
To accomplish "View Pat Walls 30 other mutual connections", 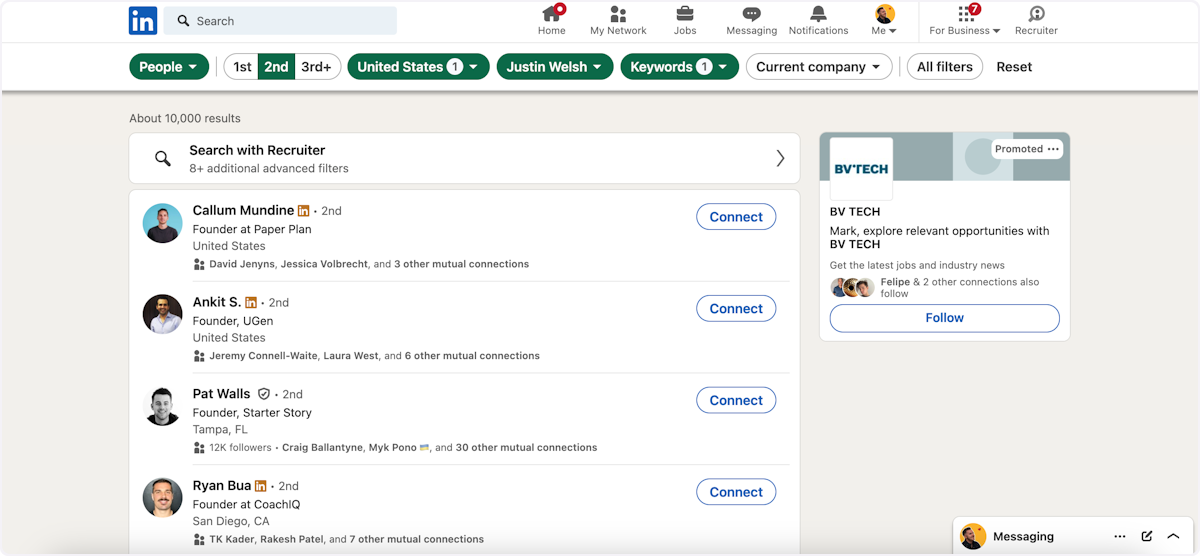I will coord(526,448).
